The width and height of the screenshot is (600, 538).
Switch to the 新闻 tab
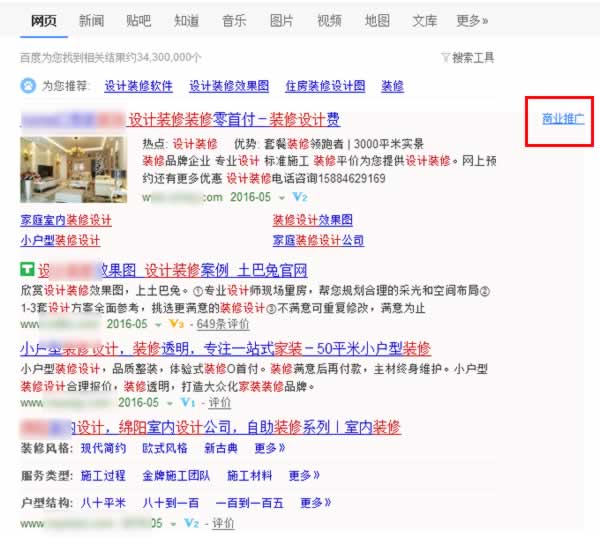click(x=91, y=20)
